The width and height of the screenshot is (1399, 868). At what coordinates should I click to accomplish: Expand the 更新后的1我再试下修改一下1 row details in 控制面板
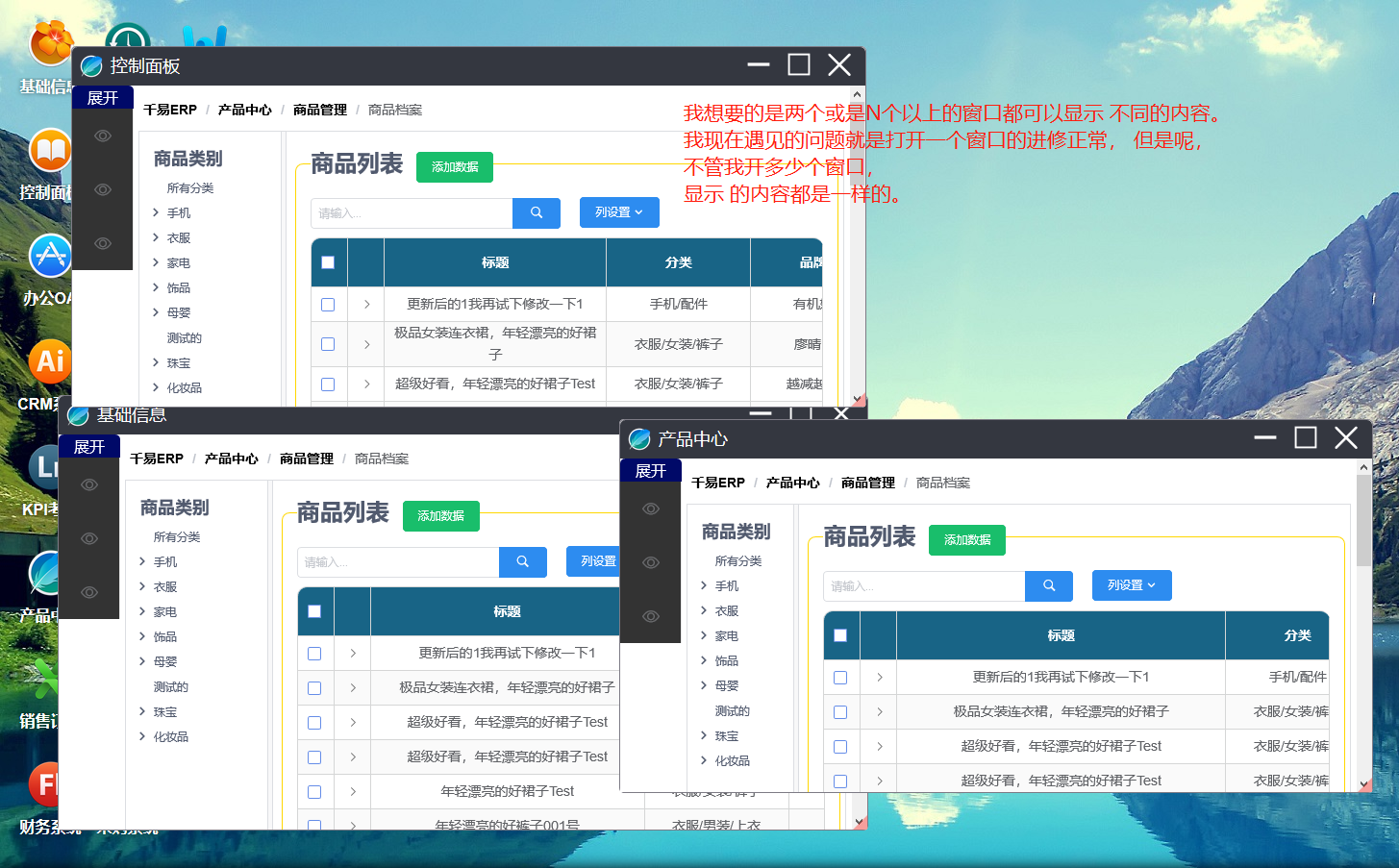(366, 305)
